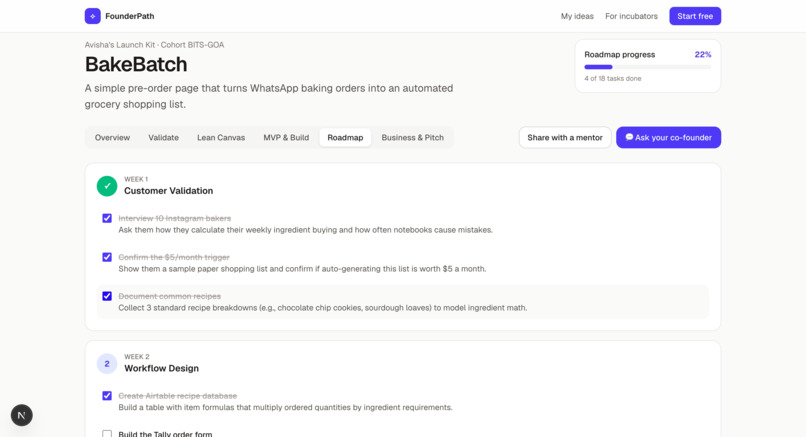The image size is (806, 437).
Task: Click the chat bubble icon in Ask your co-founder
Action: [629, 137]
